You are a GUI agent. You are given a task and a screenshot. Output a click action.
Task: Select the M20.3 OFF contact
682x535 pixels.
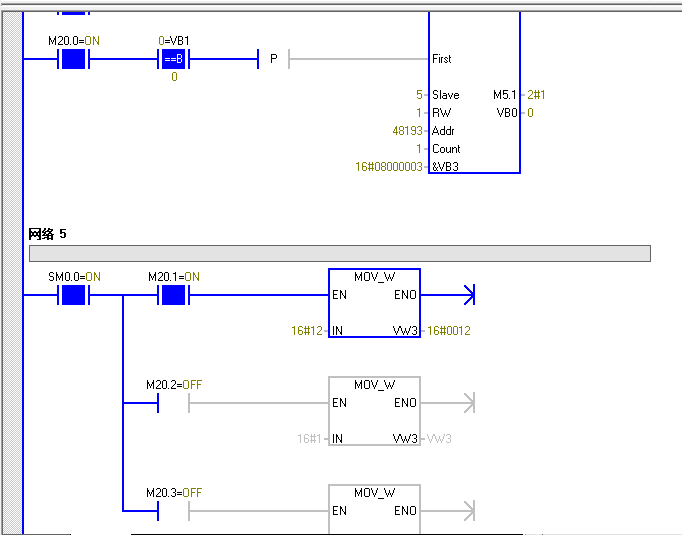click(174, 511)
